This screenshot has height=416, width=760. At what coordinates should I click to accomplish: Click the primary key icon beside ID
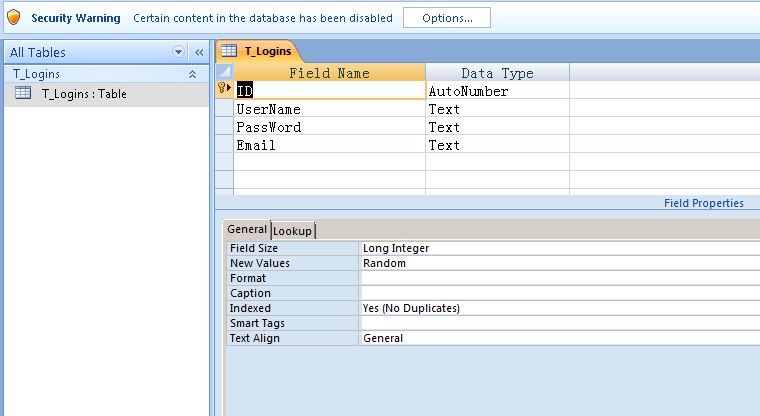pos(224,90)
